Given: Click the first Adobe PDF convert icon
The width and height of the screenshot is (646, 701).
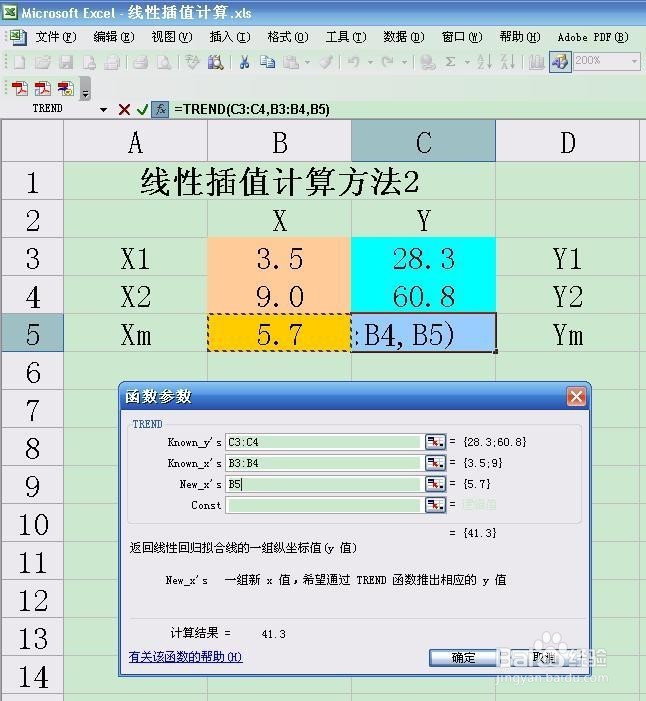Looking at the screenshot, I should 20,89.
